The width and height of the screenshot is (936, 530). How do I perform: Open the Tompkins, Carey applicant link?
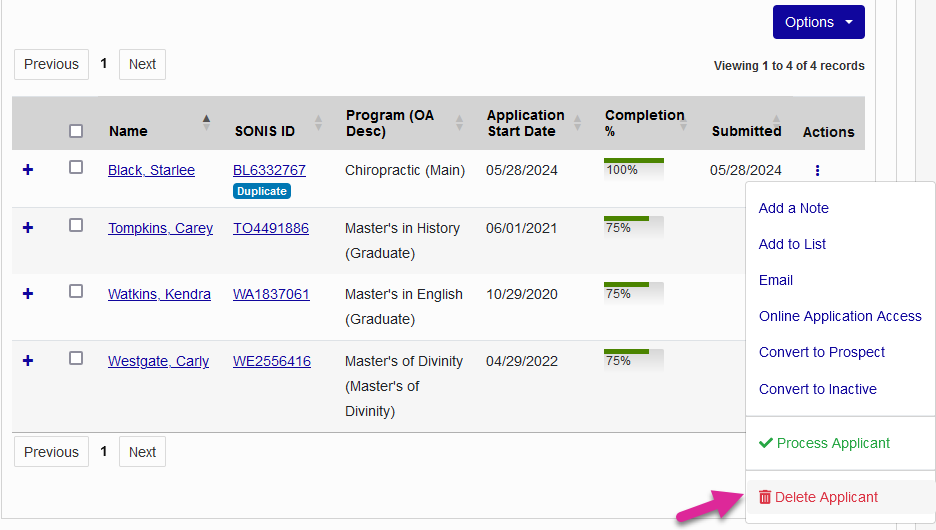click(160, 228)
